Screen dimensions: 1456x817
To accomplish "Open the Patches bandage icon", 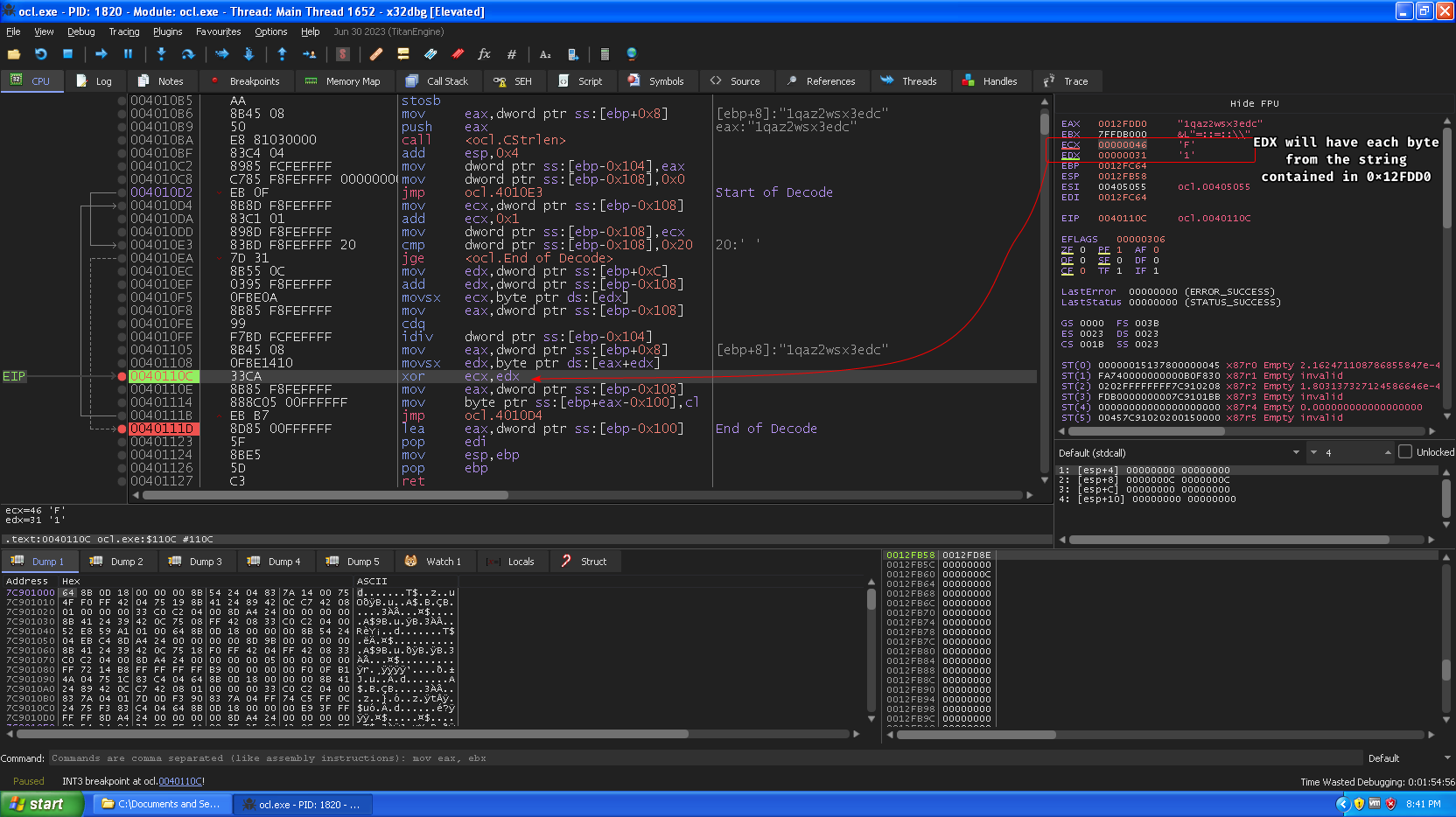I will [376, 54].
